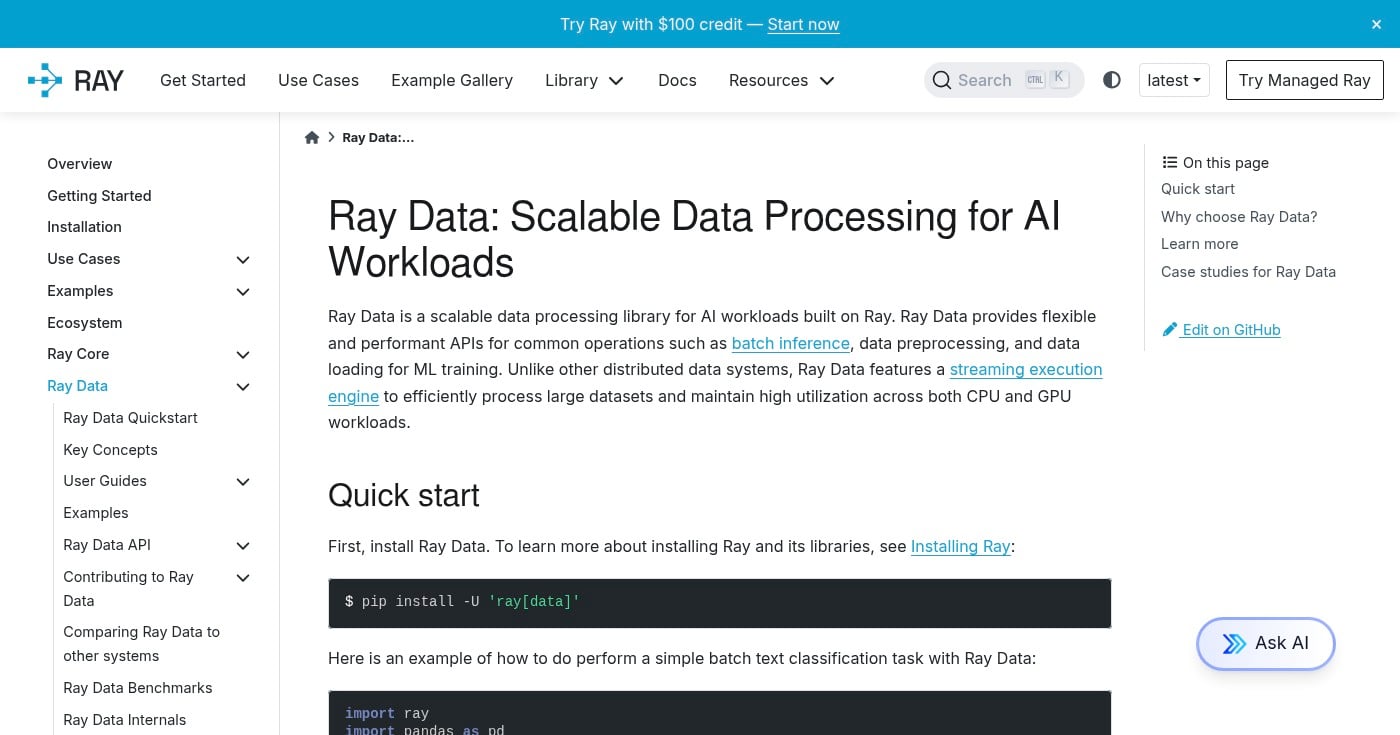1400x735 pixels.
Task: Click inside the Search field
Action: [x=1004, y=80]
